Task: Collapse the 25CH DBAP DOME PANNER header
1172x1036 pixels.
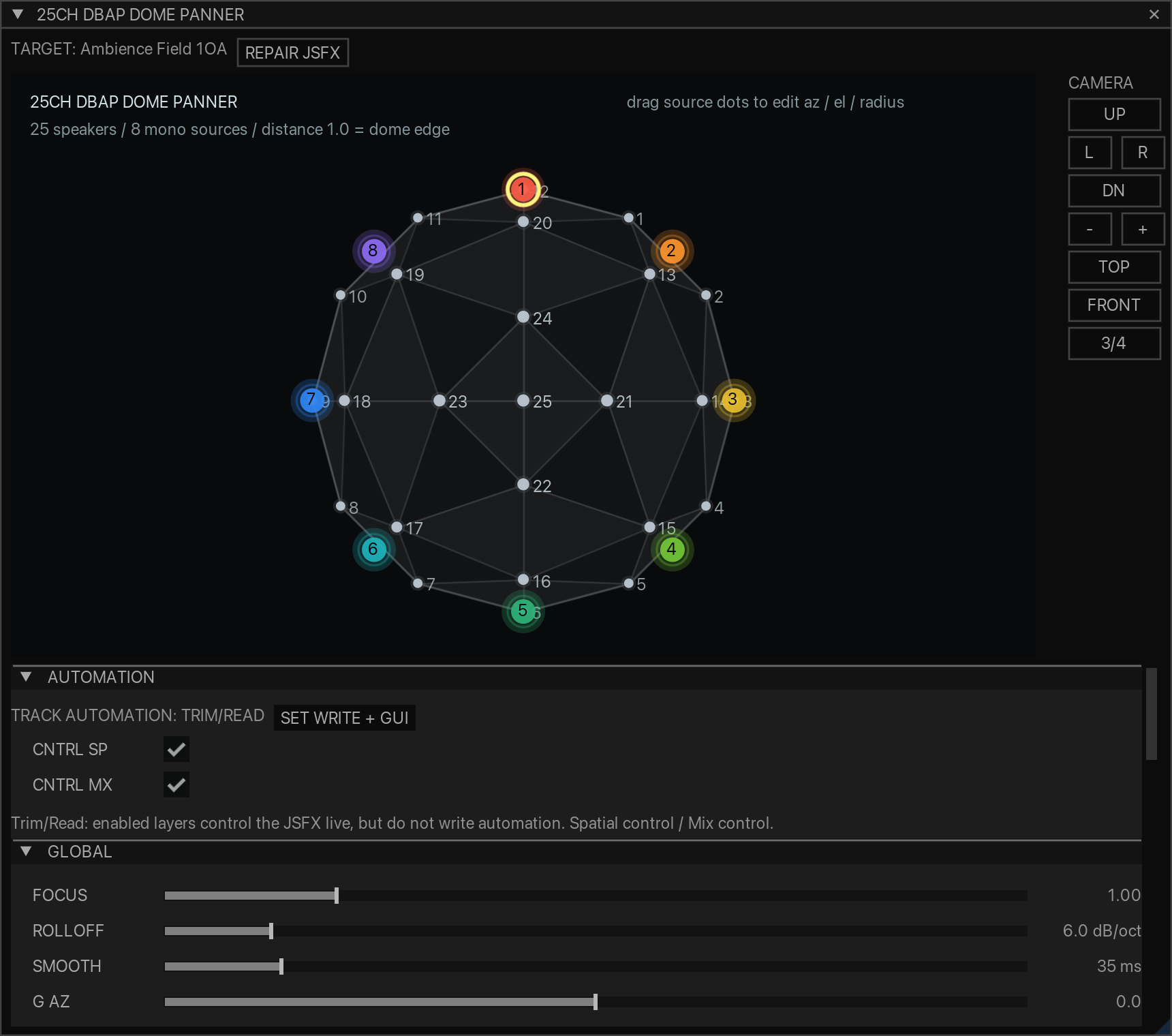Action: (18, 14)
